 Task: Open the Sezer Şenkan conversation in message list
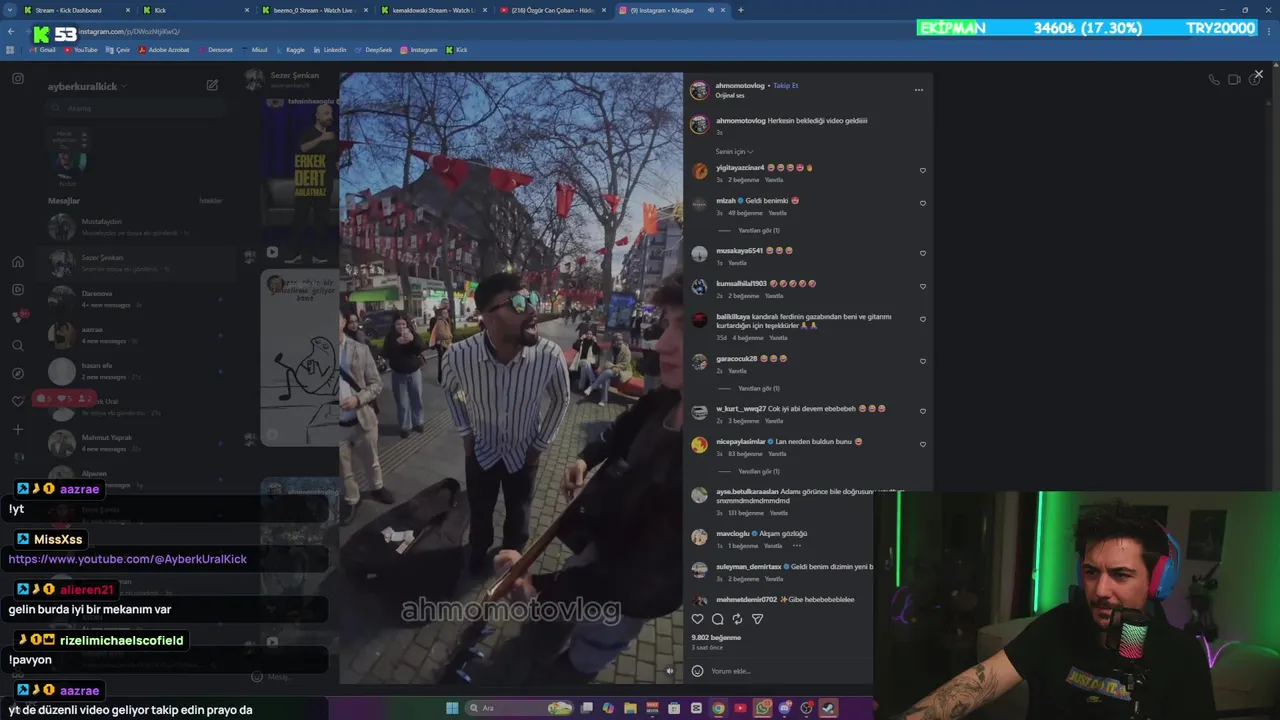[x=135, y=263]
